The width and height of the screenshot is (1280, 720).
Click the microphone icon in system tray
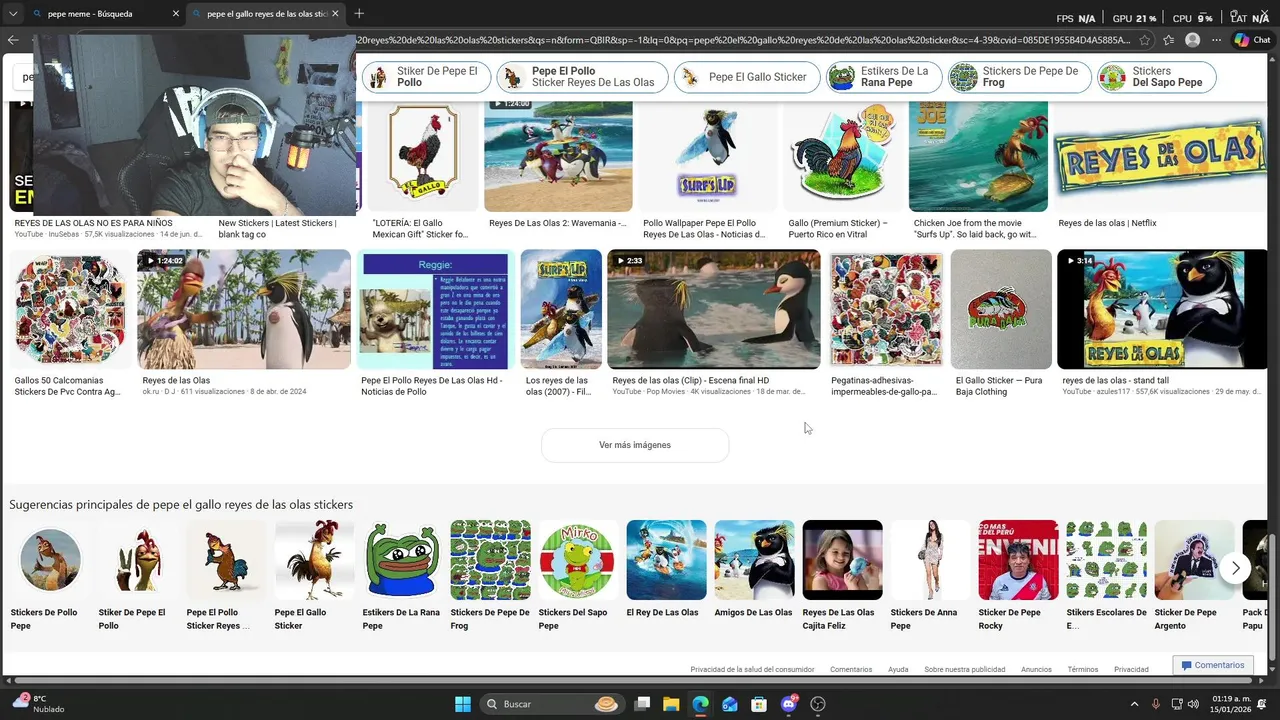click(x=1156, y=704)
